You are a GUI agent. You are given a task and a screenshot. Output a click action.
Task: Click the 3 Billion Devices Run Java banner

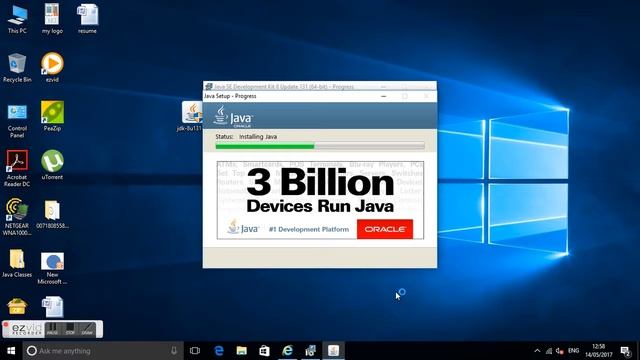[320, 200]
